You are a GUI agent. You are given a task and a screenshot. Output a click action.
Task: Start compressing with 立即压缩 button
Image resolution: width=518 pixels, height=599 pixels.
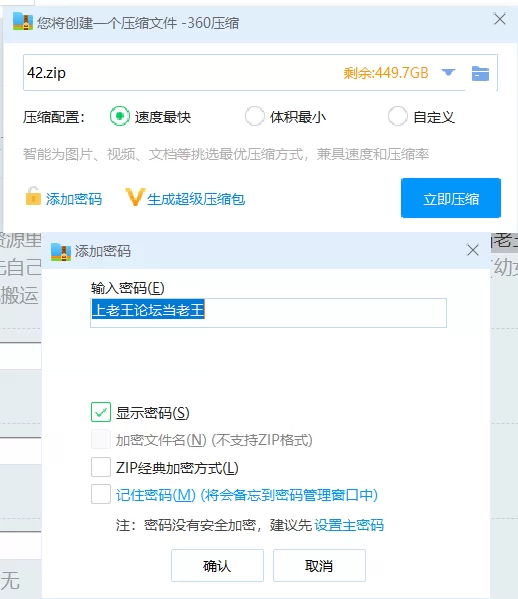pos(451,198)
